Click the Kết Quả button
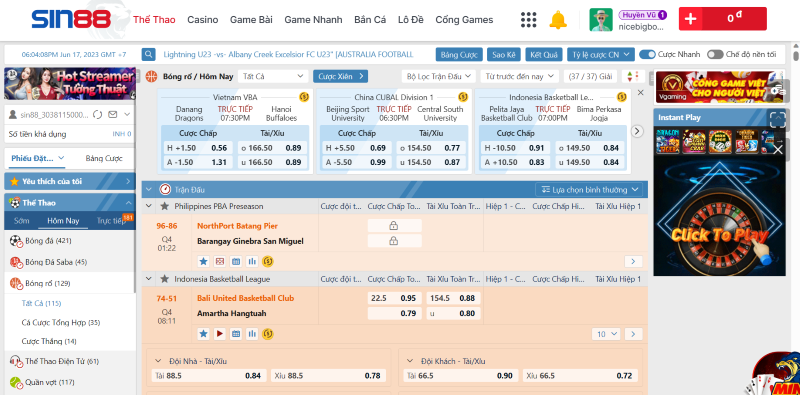This screenshot has width=800, height=395. click(544, 54)
